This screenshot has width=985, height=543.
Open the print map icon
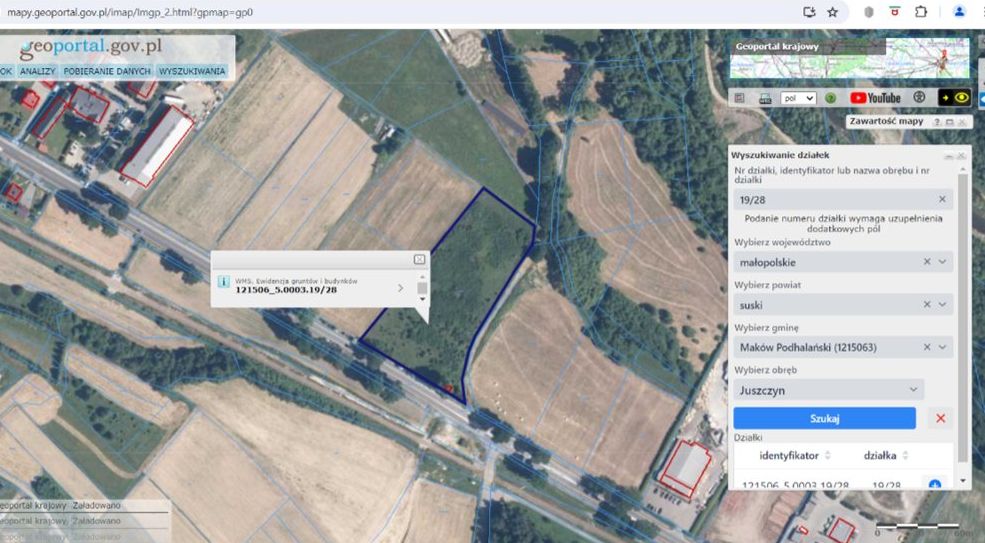click(x=763, y=98)
